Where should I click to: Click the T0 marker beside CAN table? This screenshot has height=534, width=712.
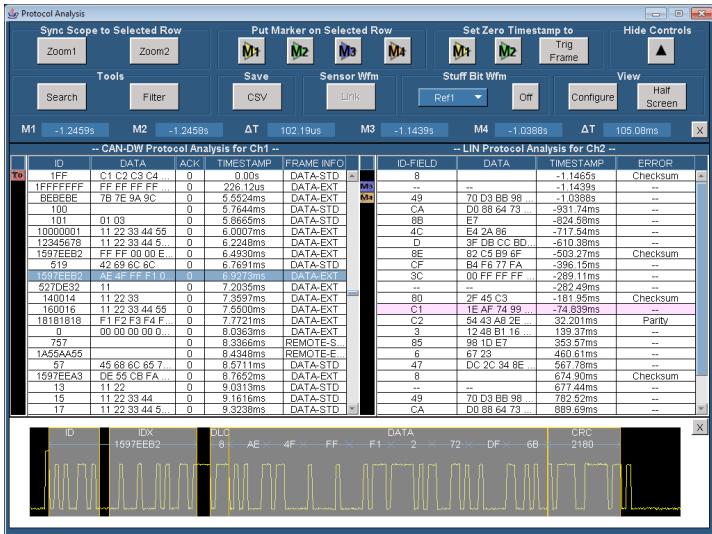[18, 175]
